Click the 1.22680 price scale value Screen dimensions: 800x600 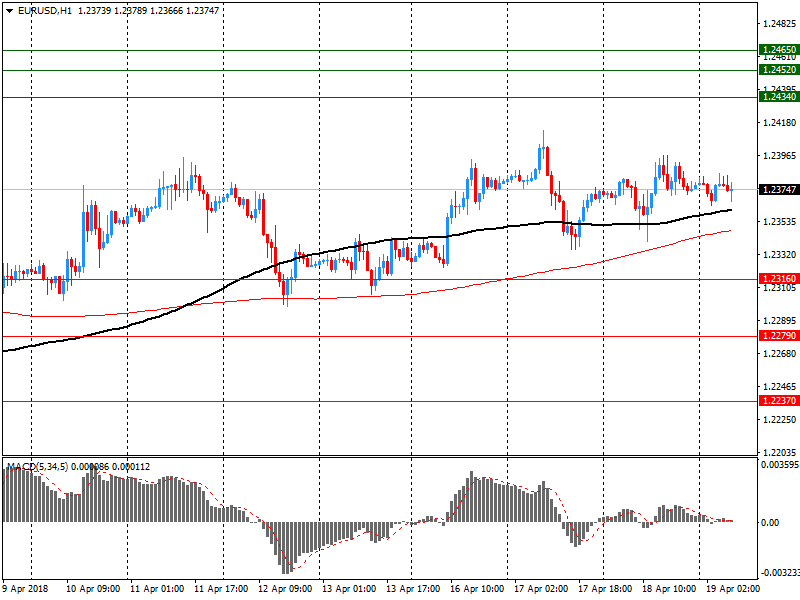(779, 354)
